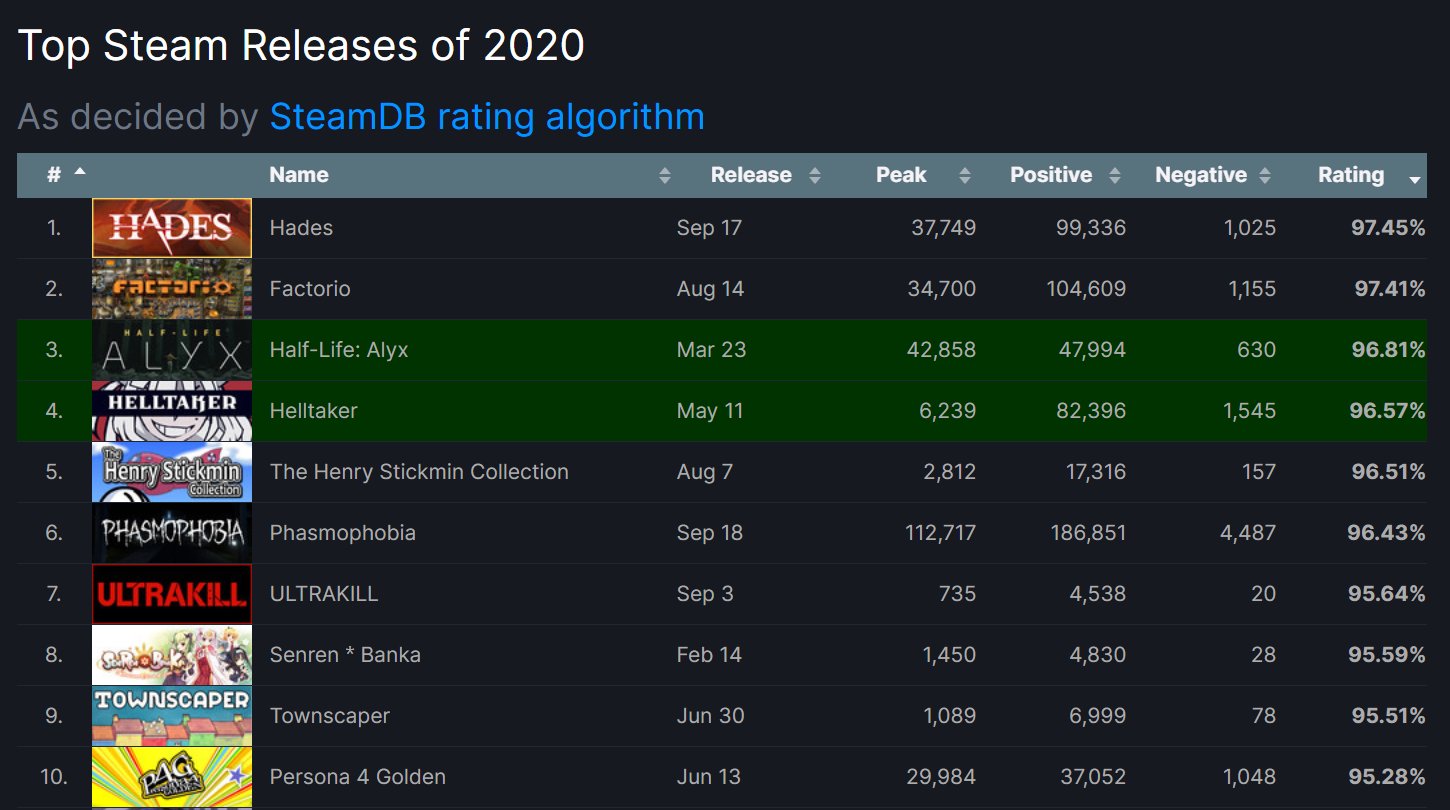Image resolution: width=1450 pixels, height=810 pixels.
Task: Sort table by Release column header
Action: pos(752,175)
